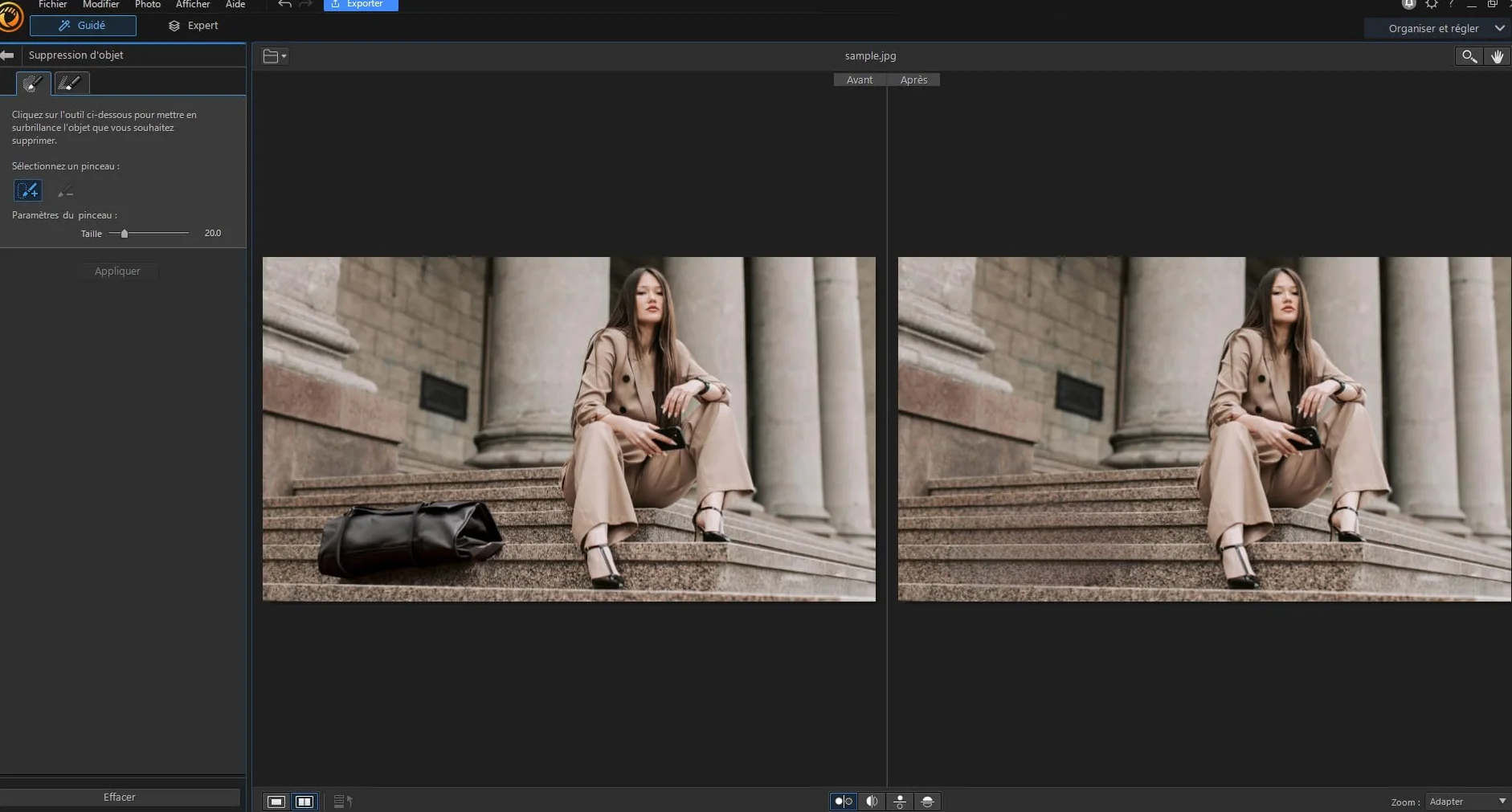This screenshot has height=812, width=1512.
Task: Switch to second eraser brush tab
Action: 72,83
